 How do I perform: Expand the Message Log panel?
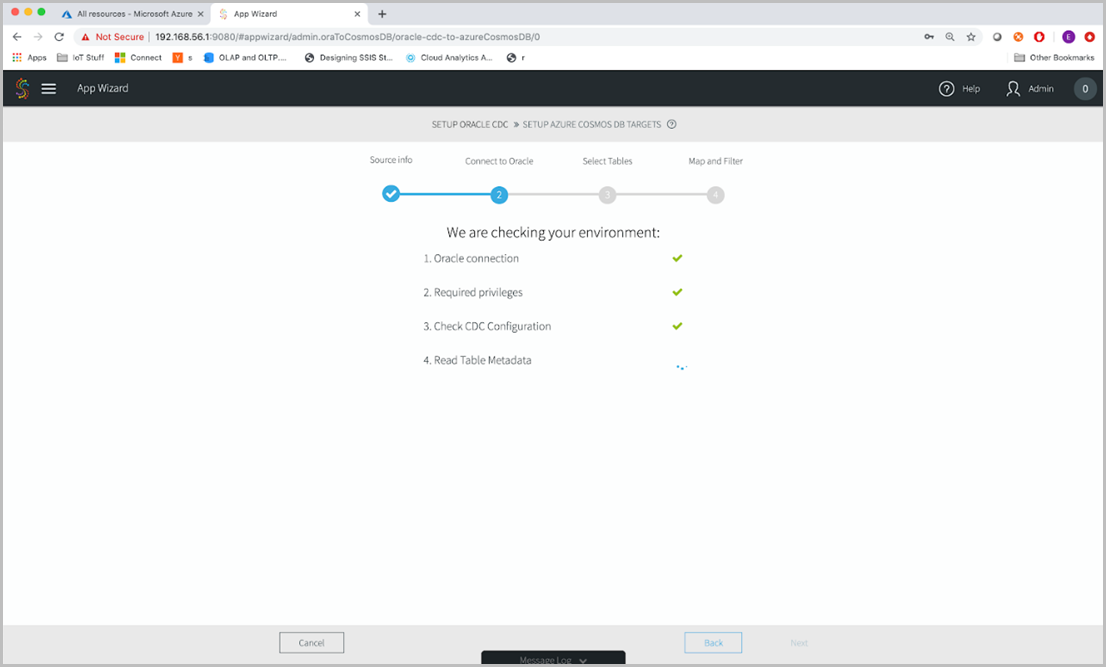pos(553,659)
